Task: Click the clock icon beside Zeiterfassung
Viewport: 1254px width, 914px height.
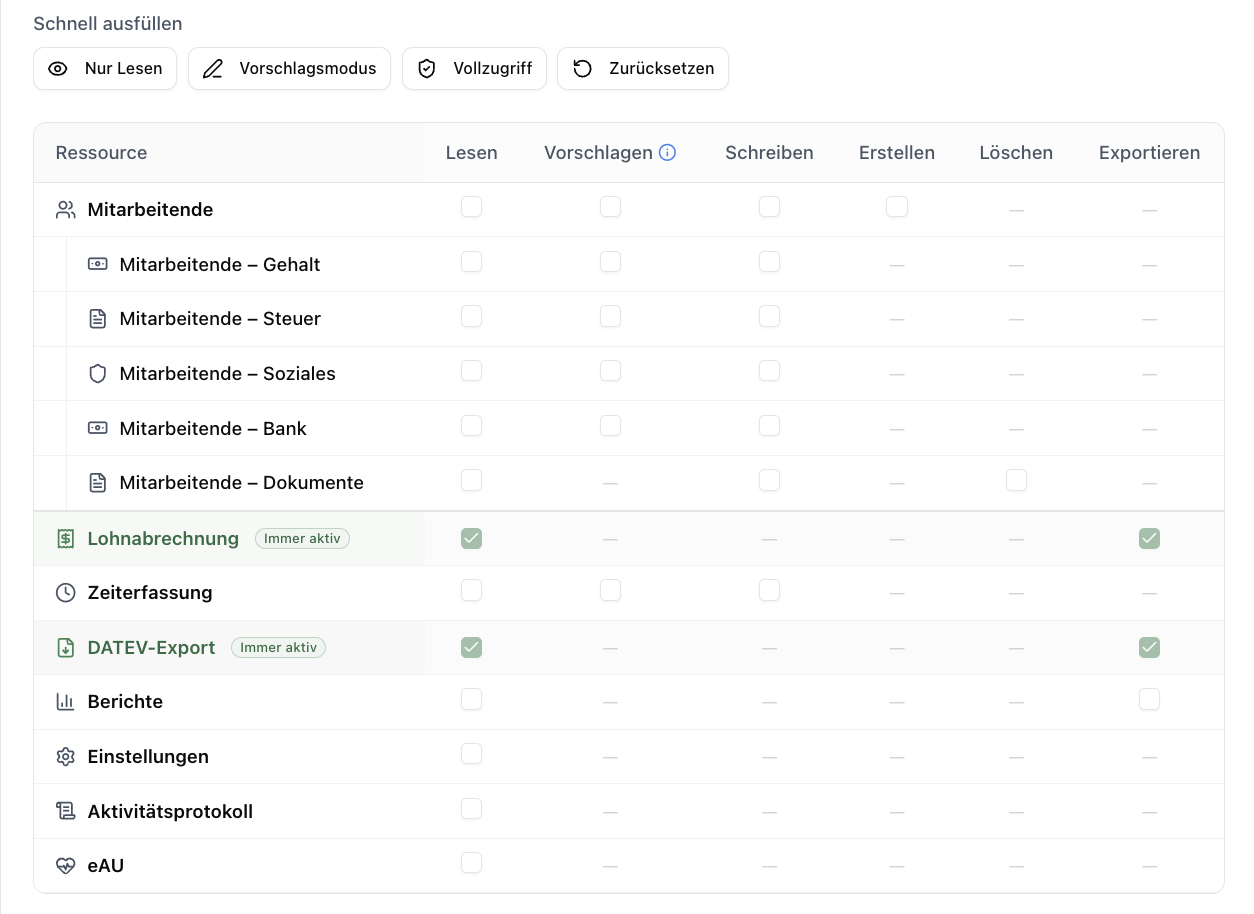Action: (x=66, y=593)
